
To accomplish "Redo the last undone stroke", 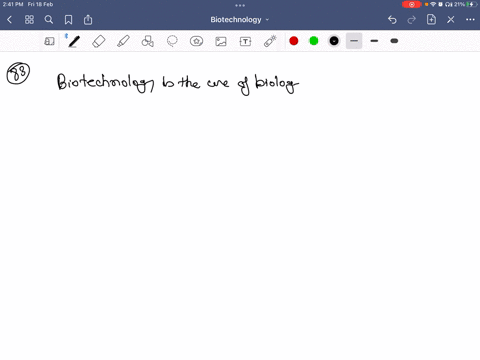I will coord(412,20).
